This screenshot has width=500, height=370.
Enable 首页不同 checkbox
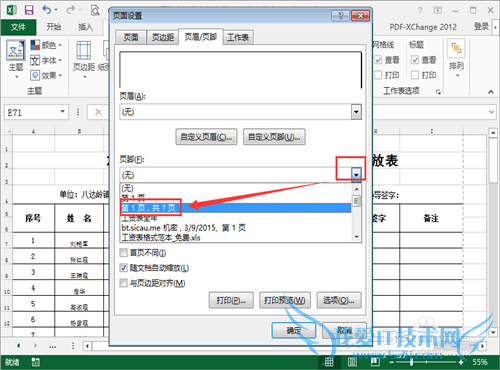point(124,253)
